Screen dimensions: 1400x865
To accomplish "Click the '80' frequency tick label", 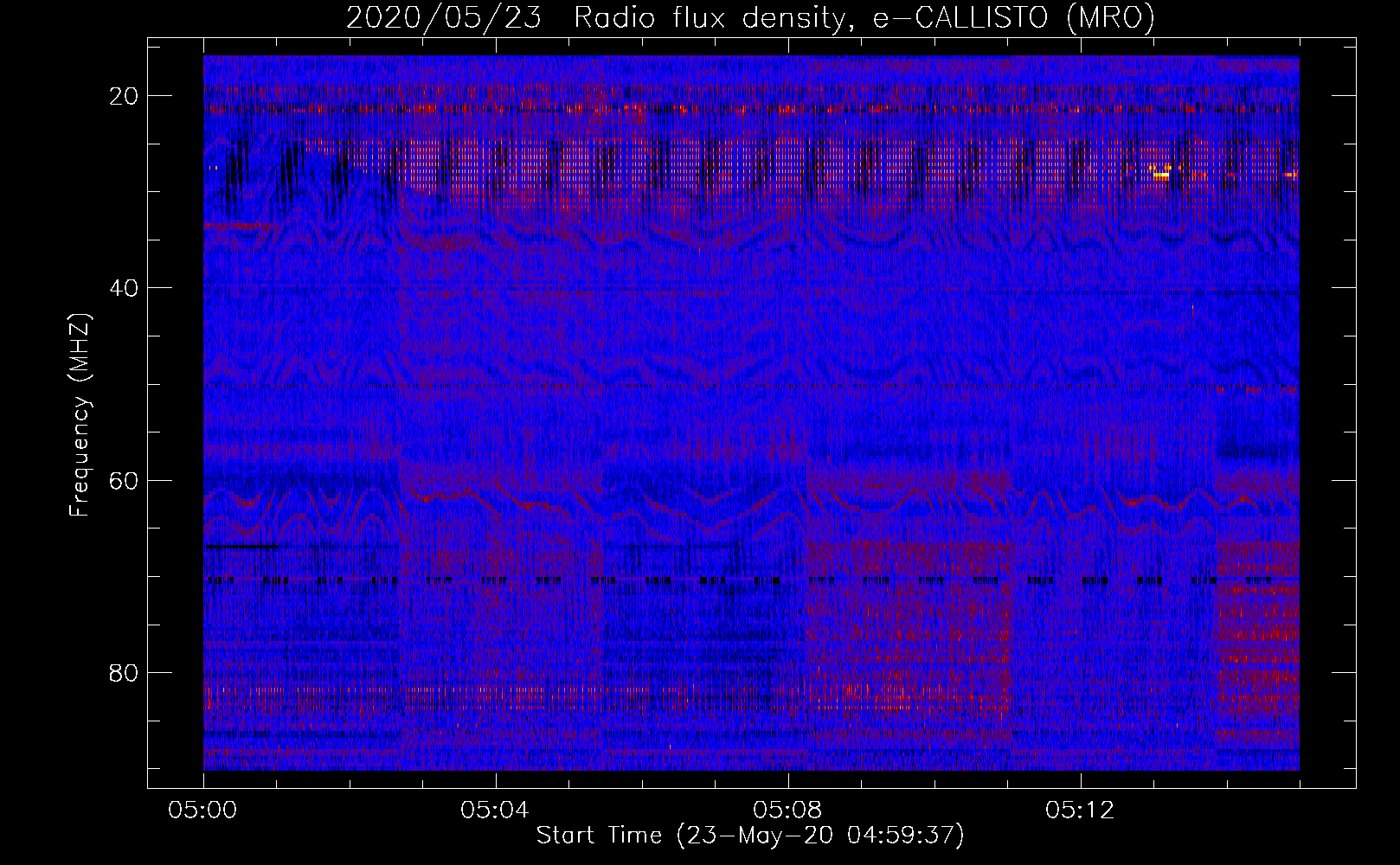I will 125,672.
